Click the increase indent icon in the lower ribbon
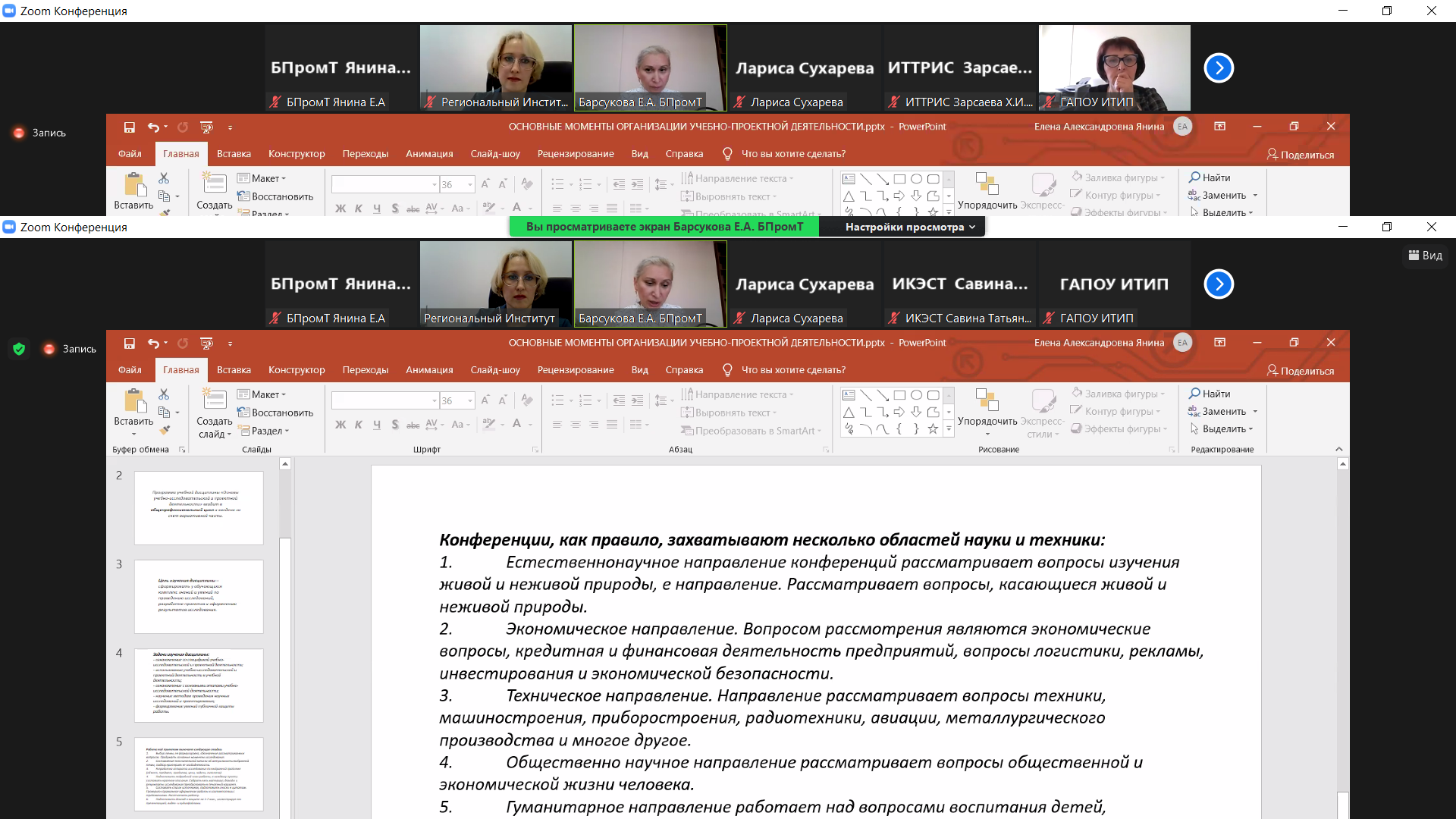The width and height of the screenshot is (1456, 819). (x=637, y=400)
